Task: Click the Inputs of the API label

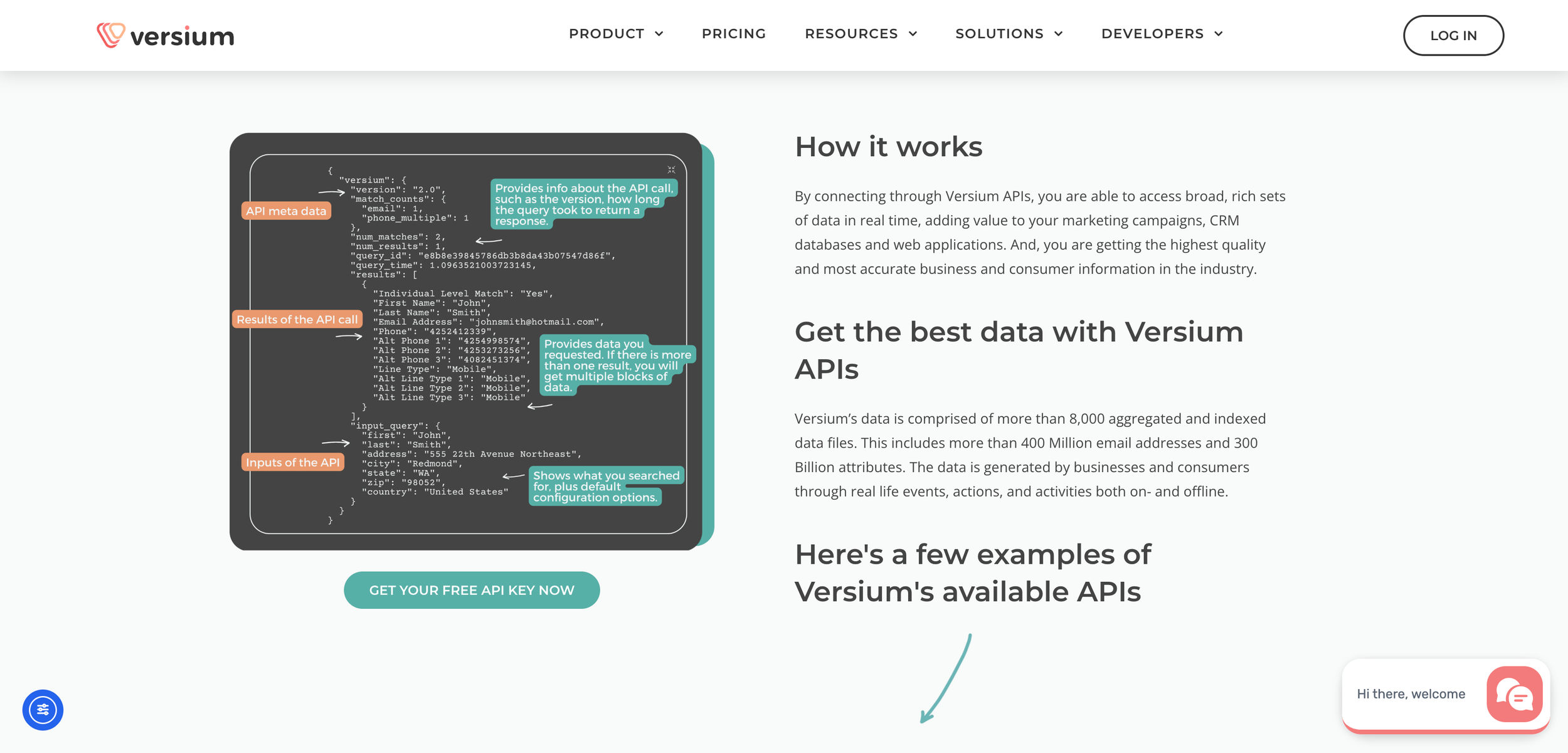Action: click(292, 463)
